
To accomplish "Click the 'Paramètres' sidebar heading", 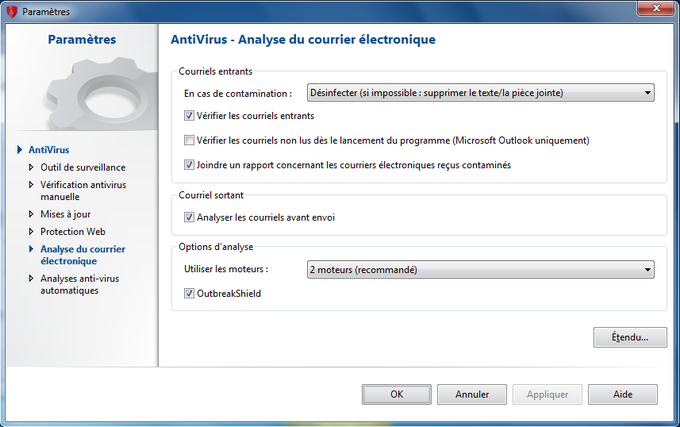I will [82, 39].
